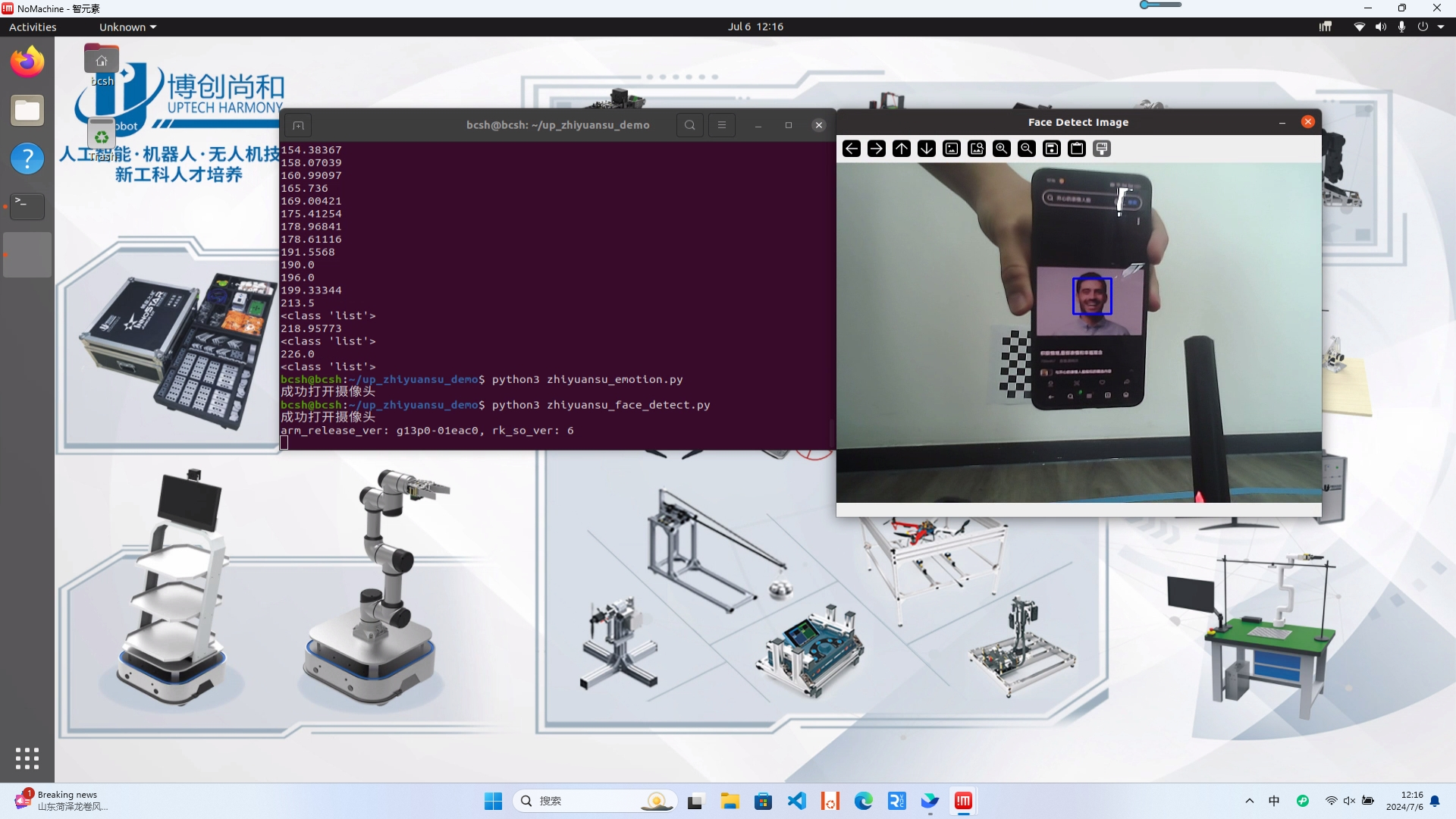Open Microsoft Edge from the taskbar
The image size is (1456, 819).
pyautogui.click(x=864, y=801)
